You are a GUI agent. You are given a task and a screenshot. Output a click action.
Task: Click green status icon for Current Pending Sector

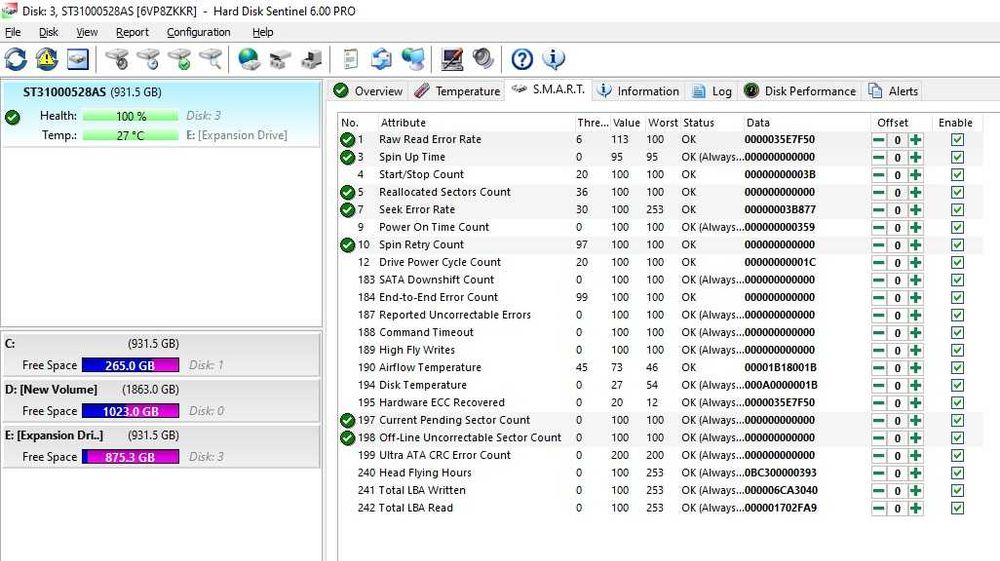click(x=348, y=420)
